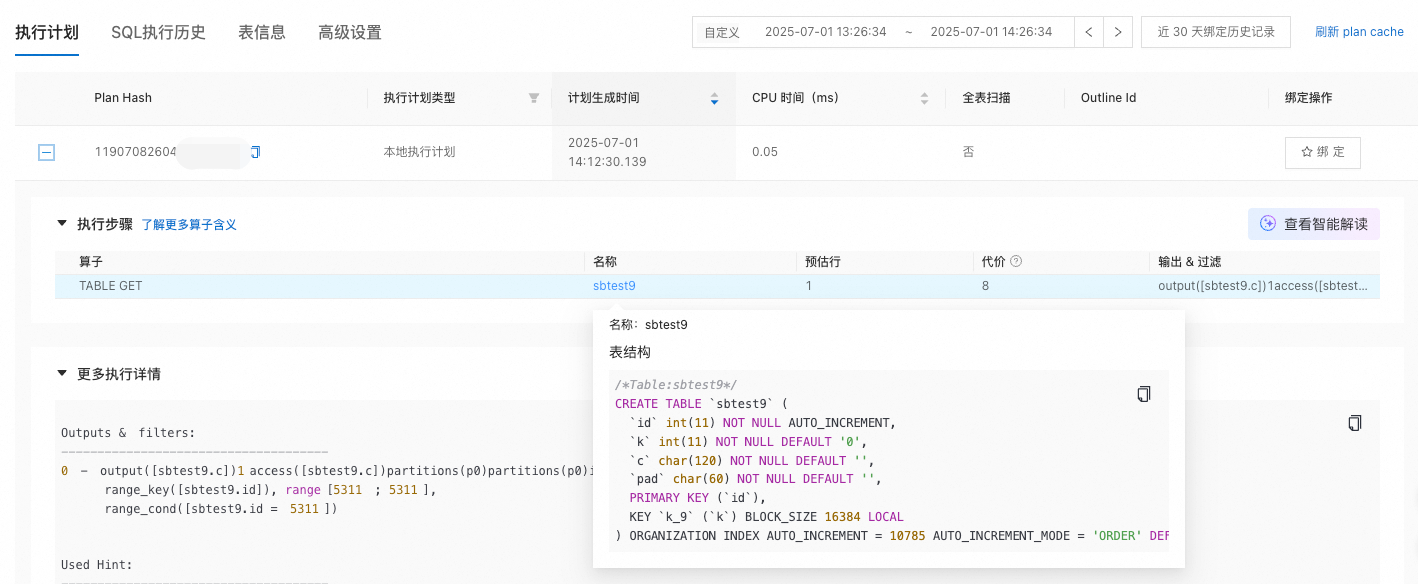
Task: Click the 名称: sbtest9 popup label
Action: click(x=648, y=325)
